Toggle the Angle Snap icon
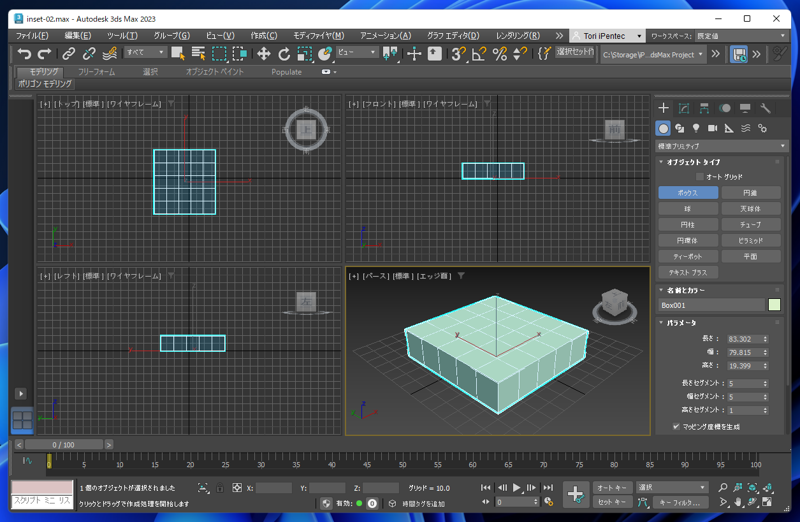Viewport: 800px width, 522px height. [x=479, y=54]
